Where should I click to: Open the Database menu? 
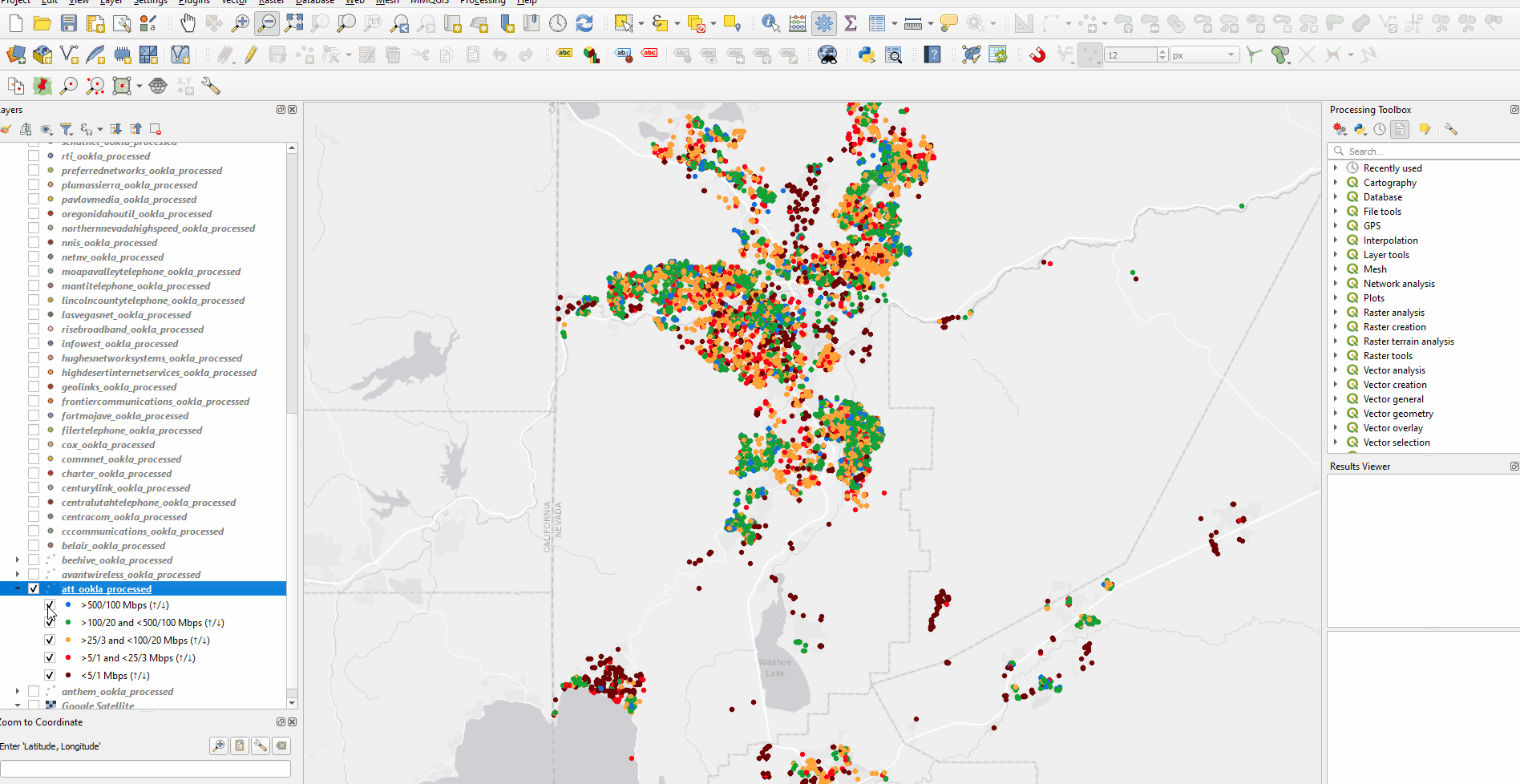(315, 2)
